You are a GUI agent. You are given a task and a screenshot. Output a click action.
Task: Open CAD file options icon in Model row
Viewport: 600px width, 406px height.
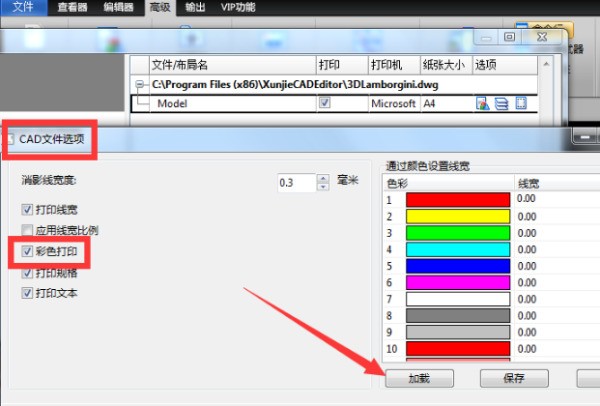pos(482,103)
